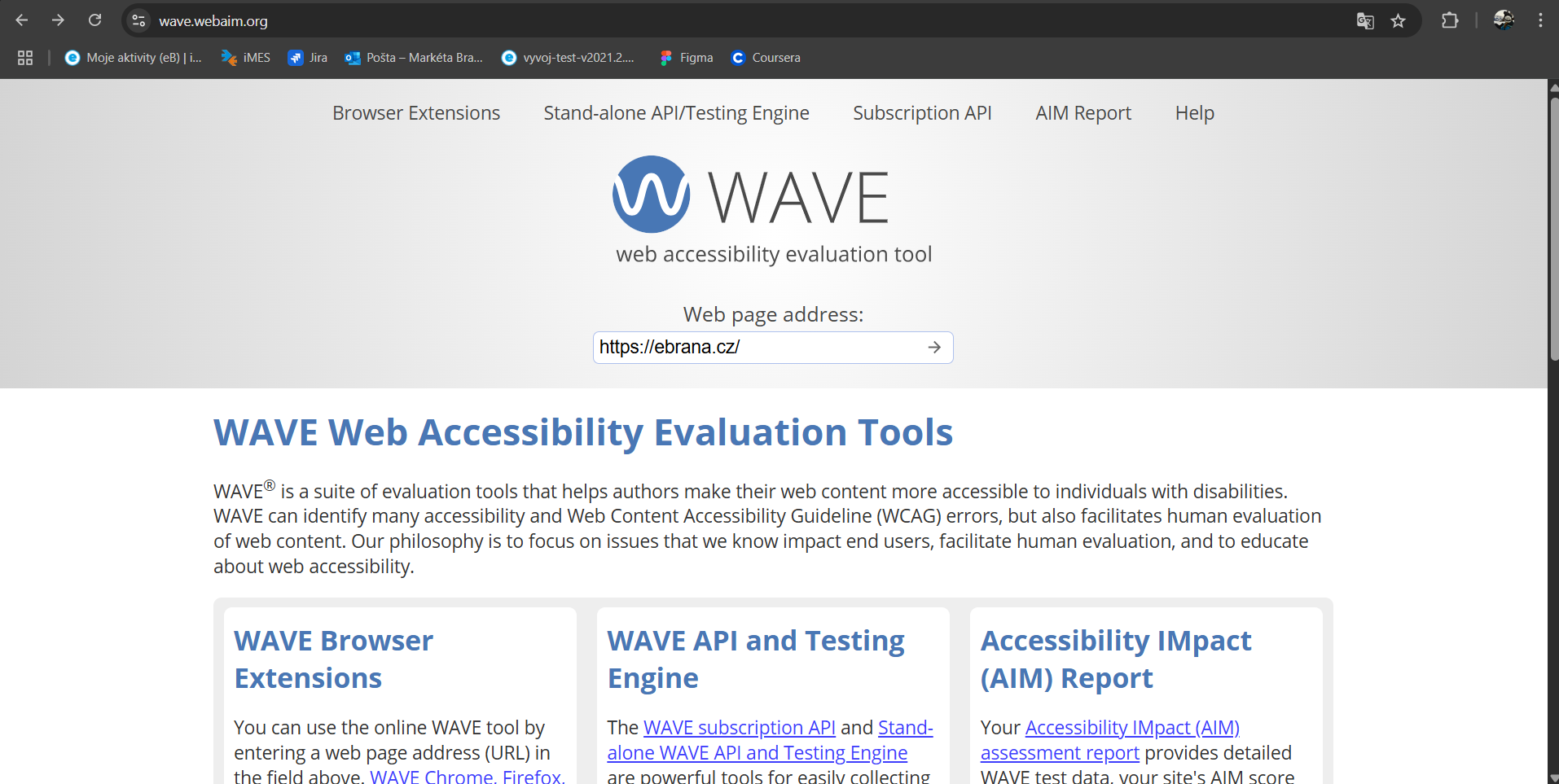The width and height of the screenshot is (1559, 784).
Task: Submit the web address with the arrow button
Action: pos(934,347)
